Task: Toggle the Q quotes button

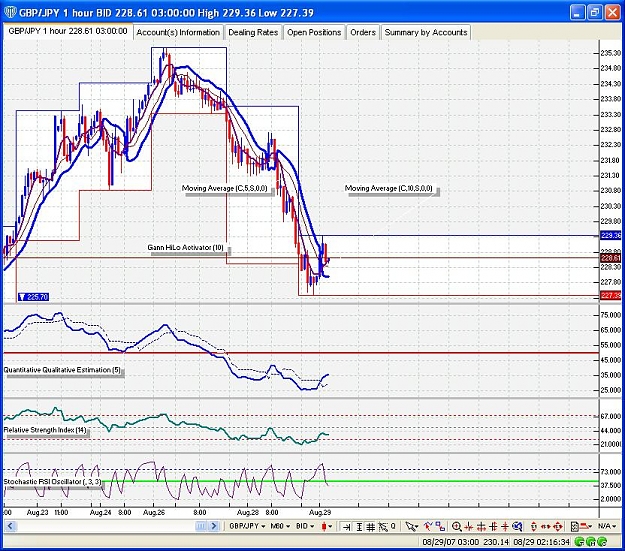Action: [393, 526]
